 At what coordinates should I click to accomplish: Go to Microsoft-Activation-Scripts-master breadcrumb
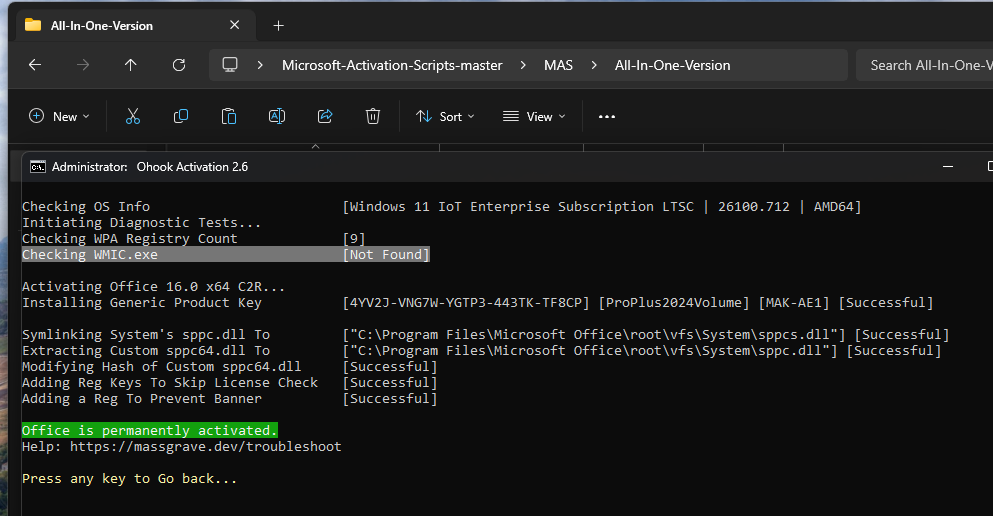pyautogui.click(x=392, y=65)
